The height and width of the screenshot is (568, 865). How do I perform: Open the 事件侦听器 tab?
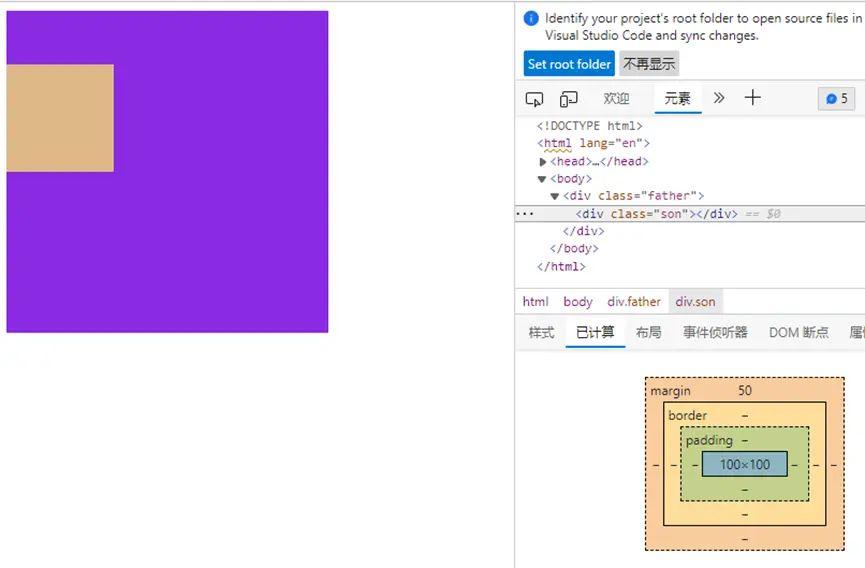(715, 333)
